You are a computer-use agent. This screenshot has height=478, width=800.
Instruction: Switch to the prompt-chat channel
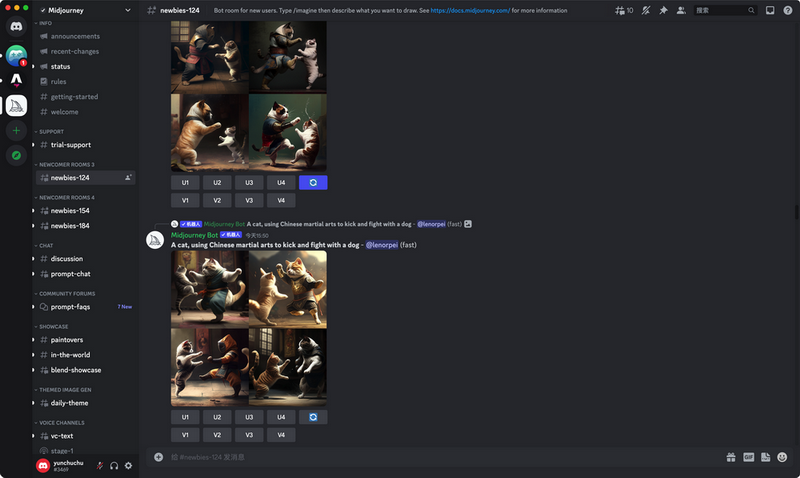[70, 274]
